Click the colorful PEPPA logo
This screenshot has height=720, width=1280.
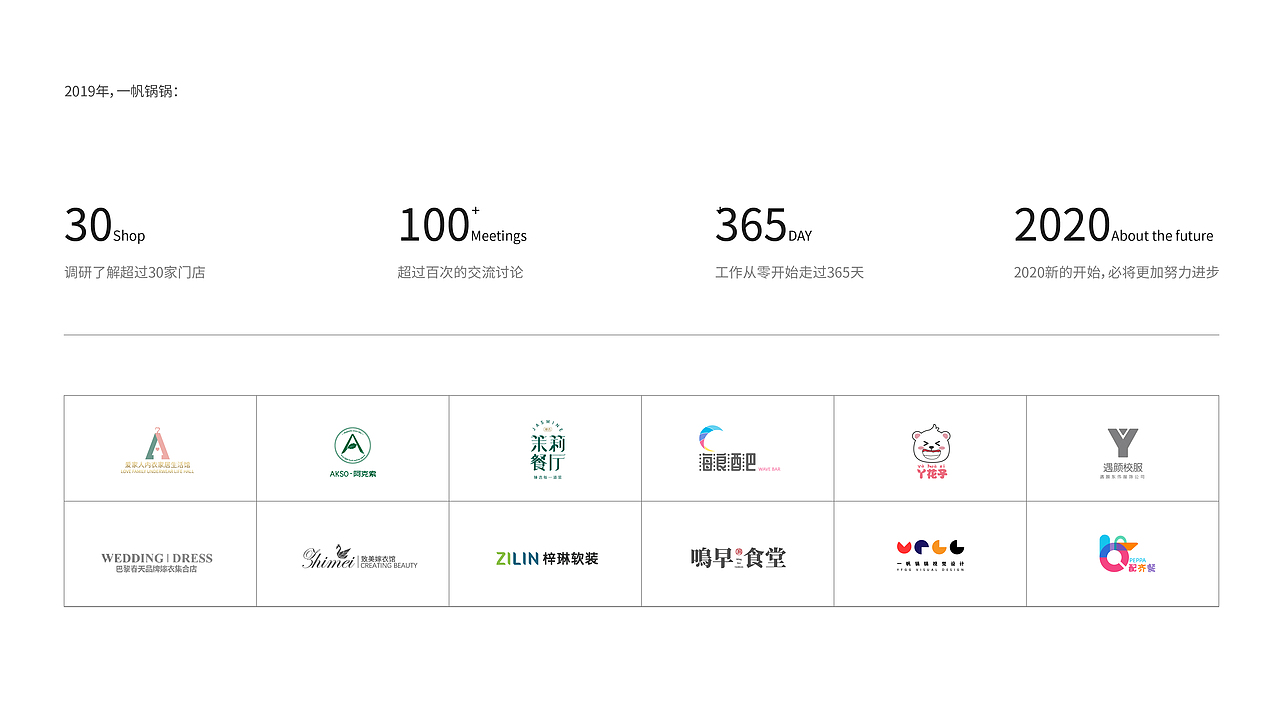coord(1127,554)
